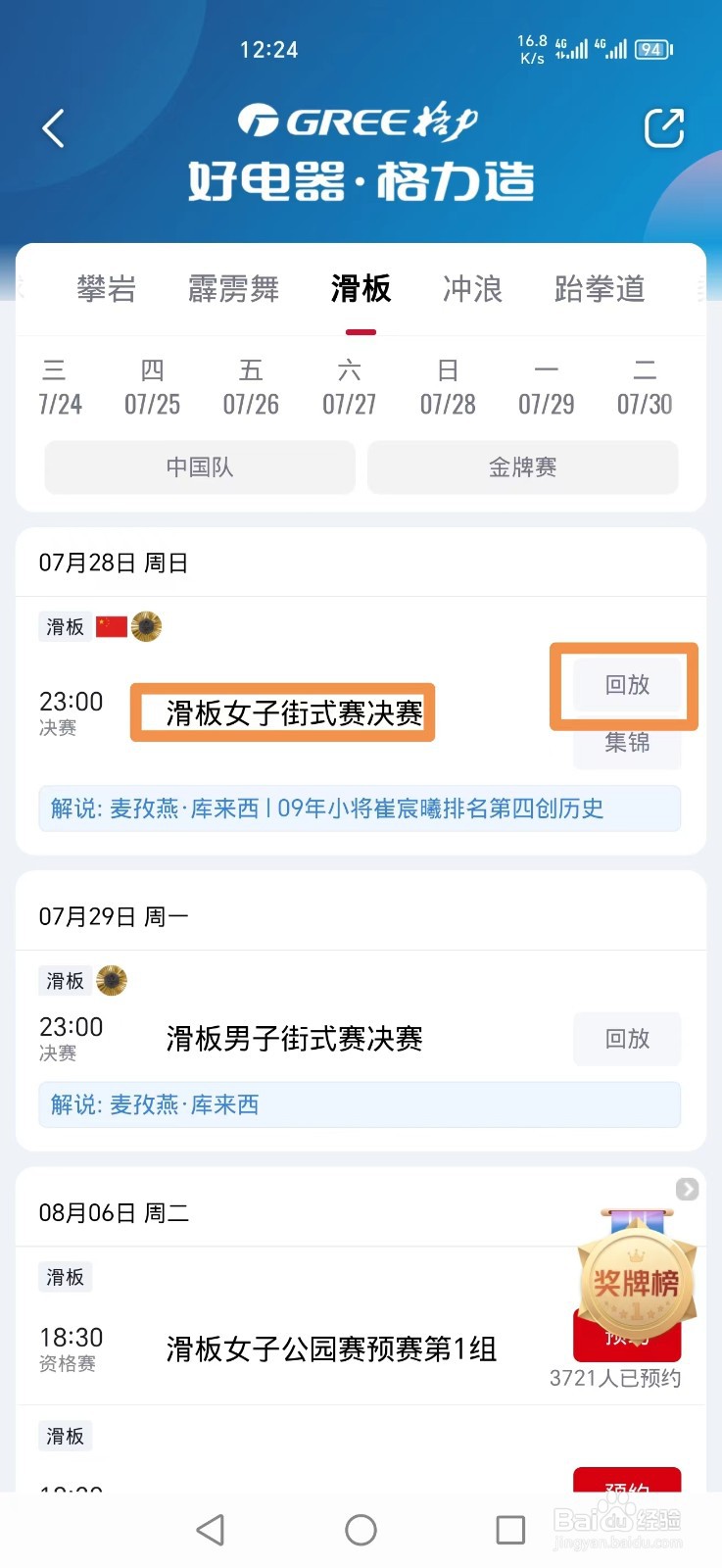The width and height of the screenshot is (722, 1568).
Task: Select date 07/28 Sunday
Action: [x=448, y=387]
